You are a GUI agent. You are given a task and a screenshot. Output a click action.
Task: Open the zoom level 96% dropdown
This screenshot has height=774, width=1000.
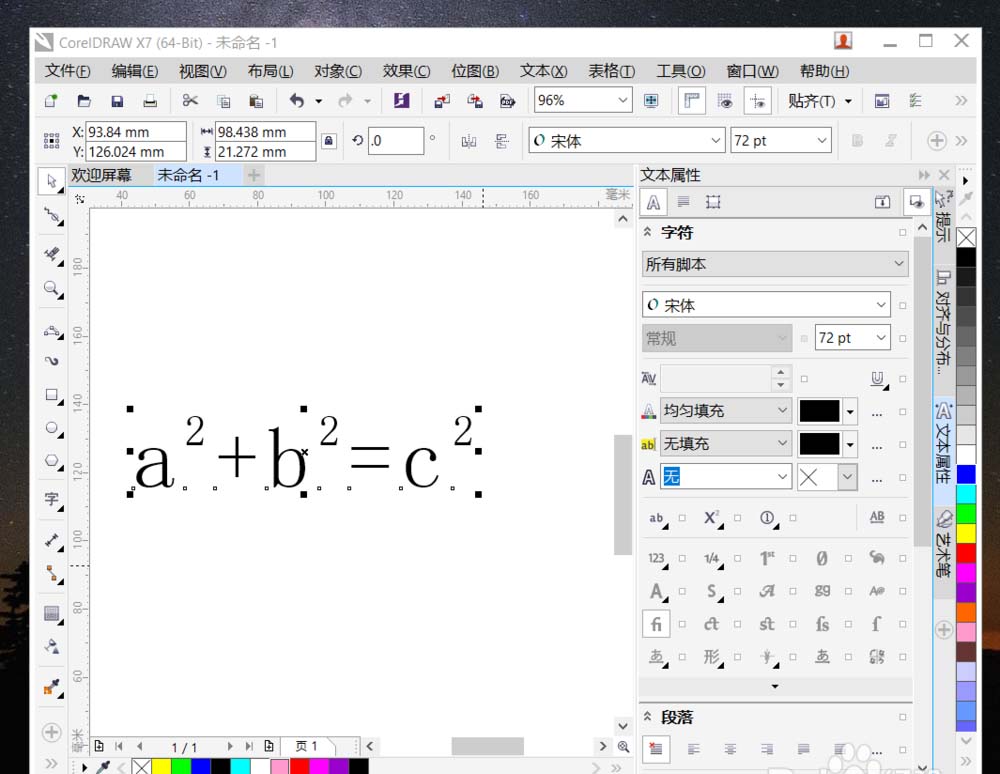(x=623, y=100)
